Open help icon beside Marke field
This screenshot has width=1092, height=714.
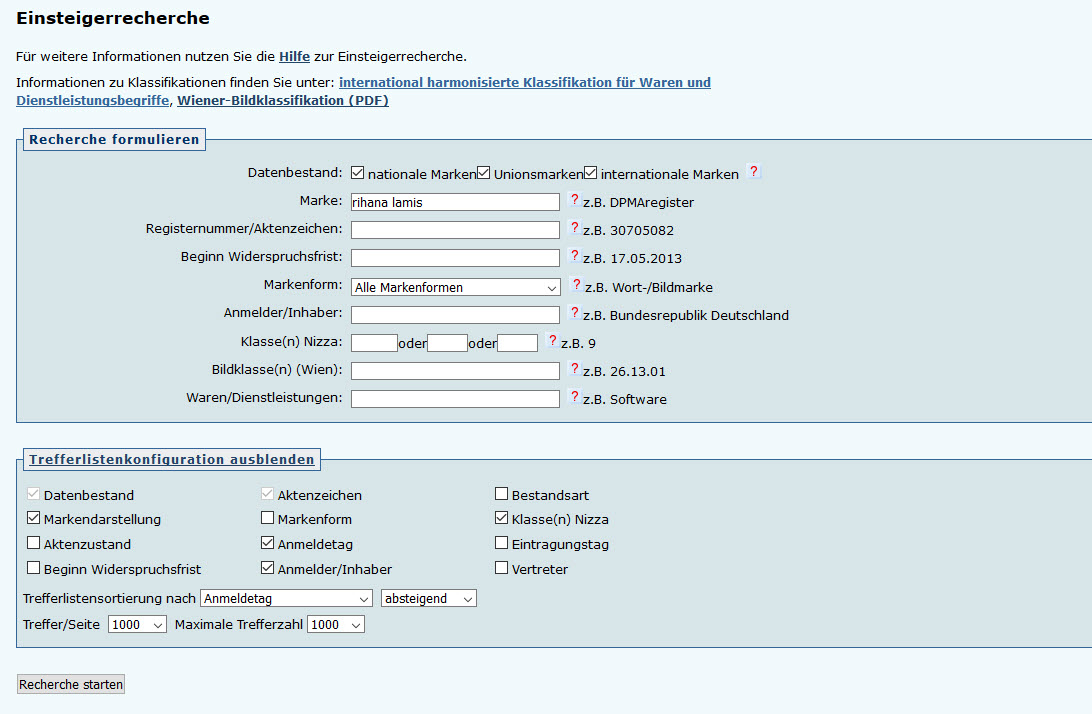574,201
